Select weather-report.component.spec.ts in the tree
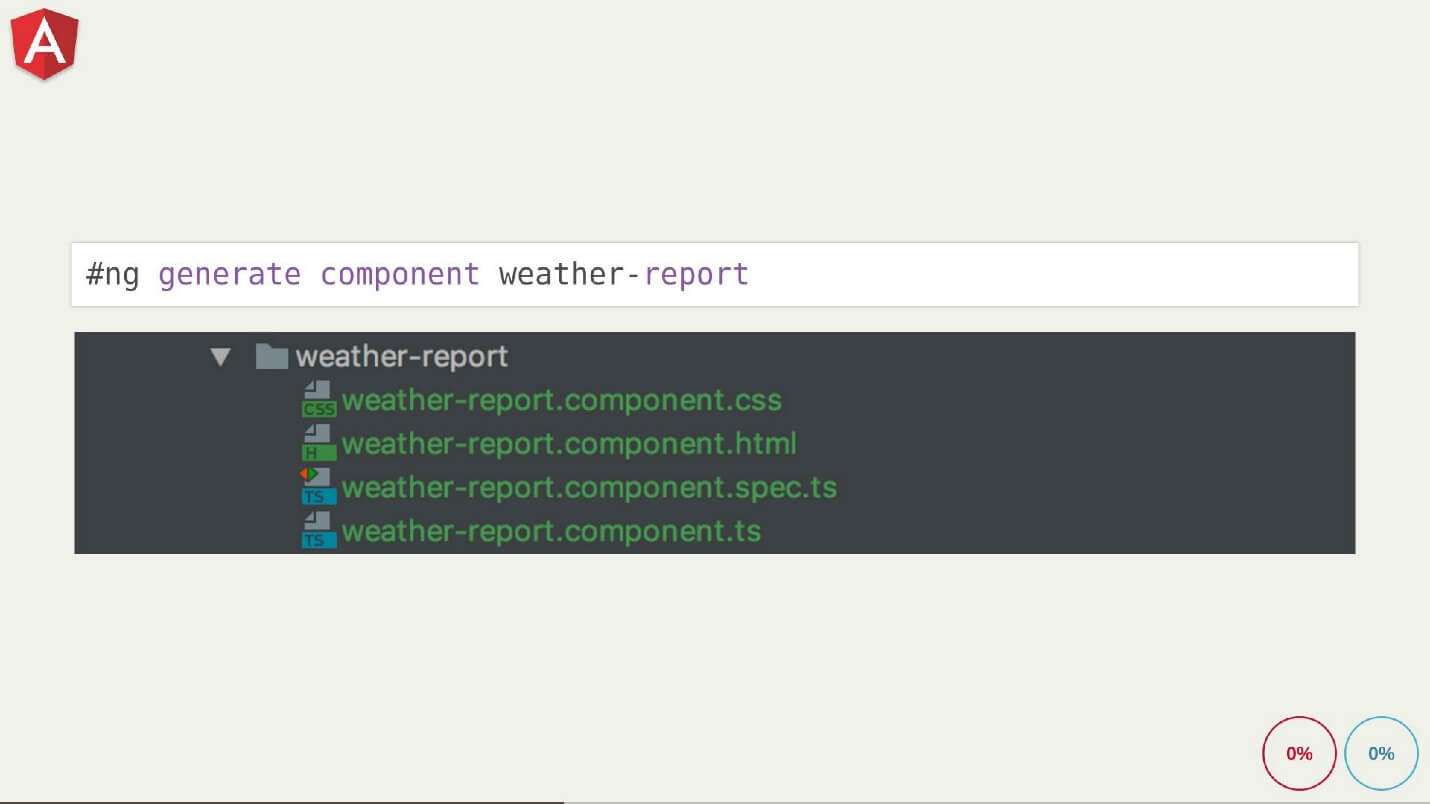Image resolution: width=1430 pixels, height=804 pixels. click(x=588, y=488)
